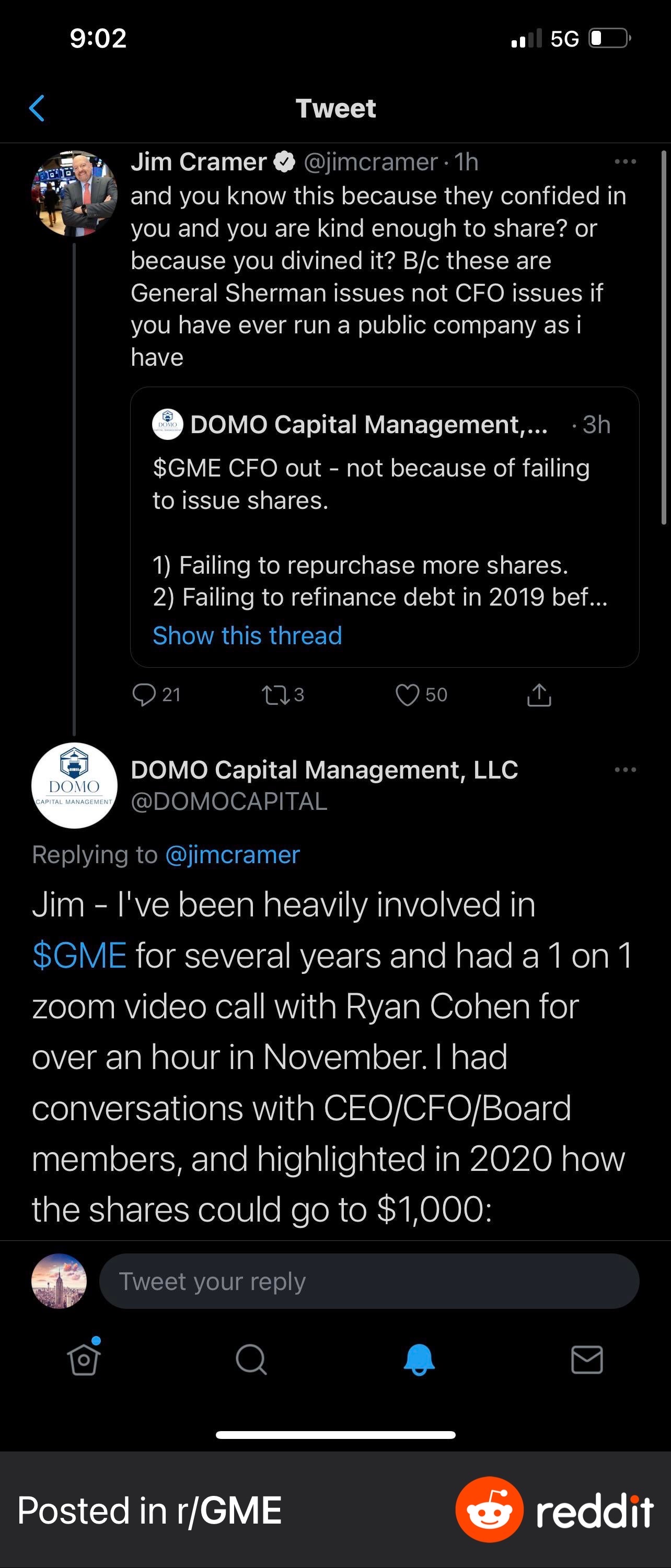Share Jim Cramer's tweet
Screen dimensions: 671x1568
[539, 694]
